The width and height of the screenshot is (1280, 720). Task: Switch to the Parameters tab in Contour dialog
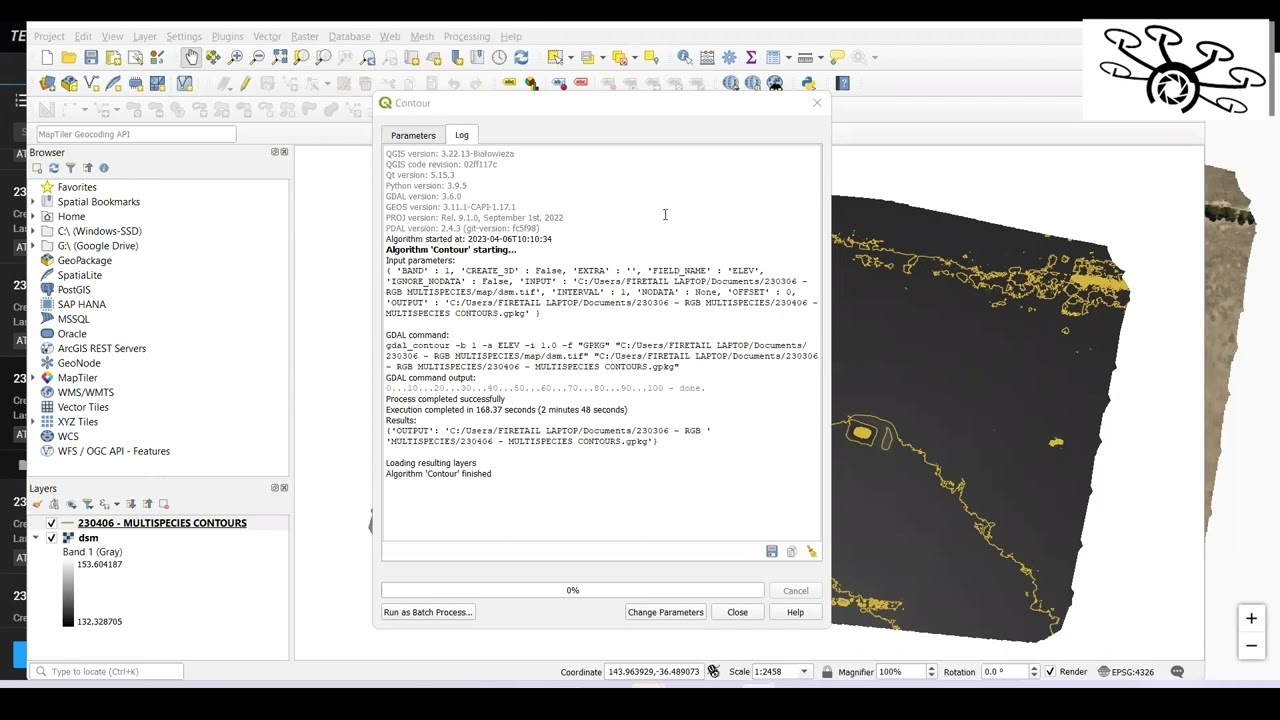click(413, 135)
